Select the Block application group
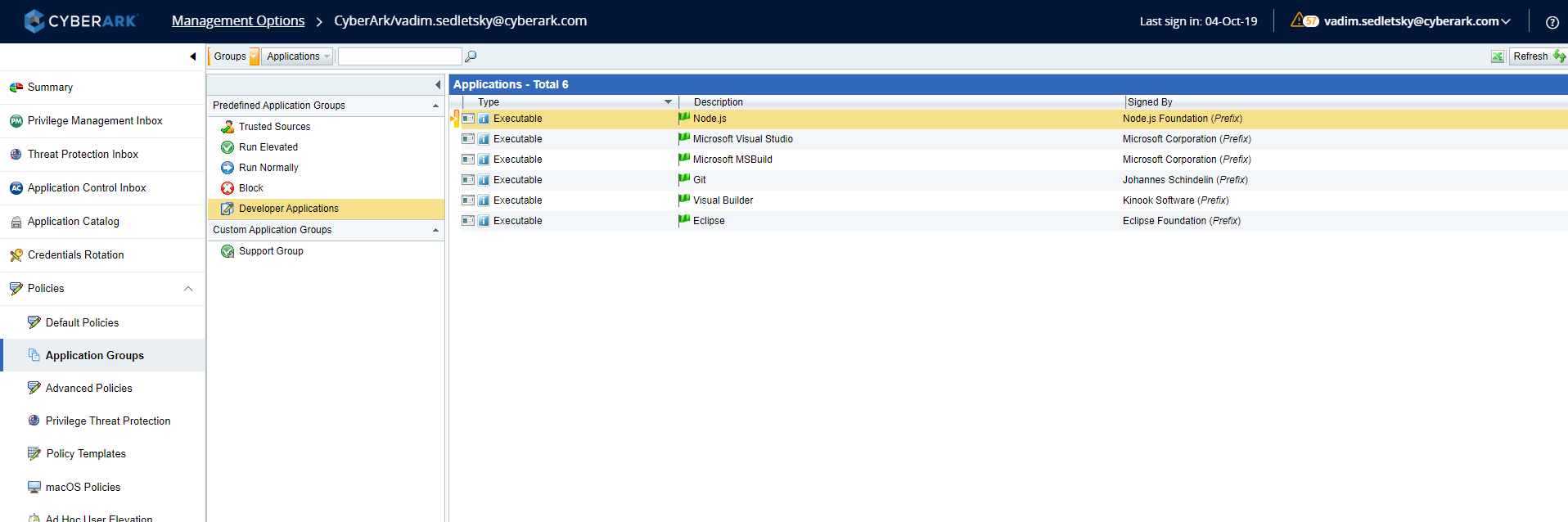Screen dimensions: 1568x522 coord(250,188)
